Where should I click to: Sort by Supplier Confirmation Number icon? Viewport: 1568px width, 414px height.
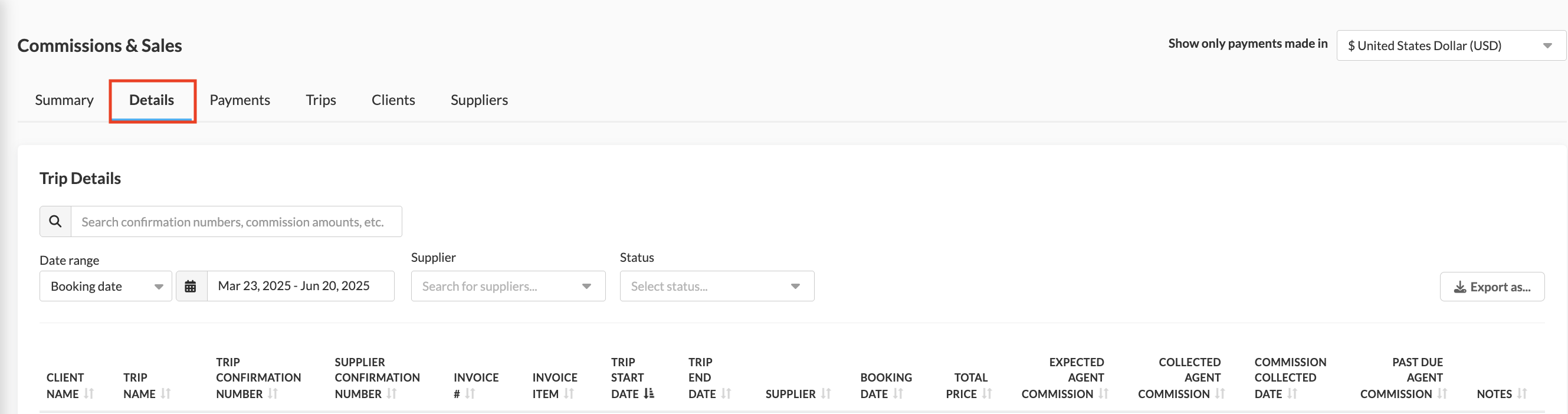click(x=391, y=394)
